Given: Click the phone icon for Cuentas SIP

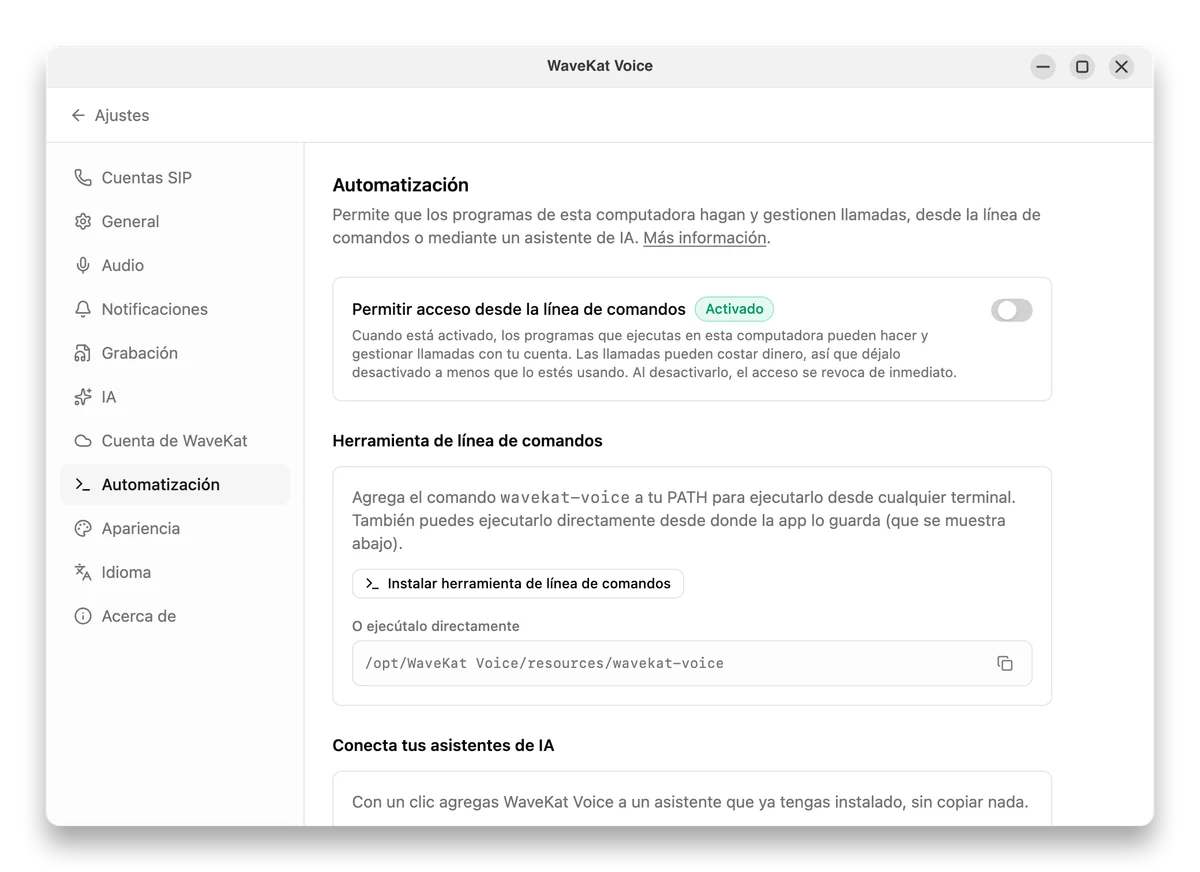Looking at the screenshot, I should [x=83, y=178].
